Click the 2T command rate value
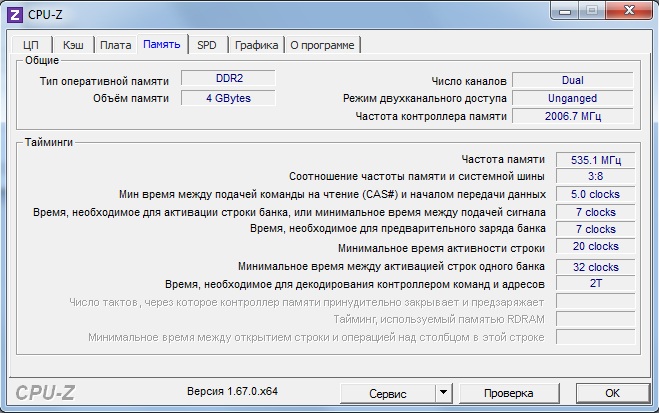The image size is (659, 413). pyautogui.click(x=596, y=283)
